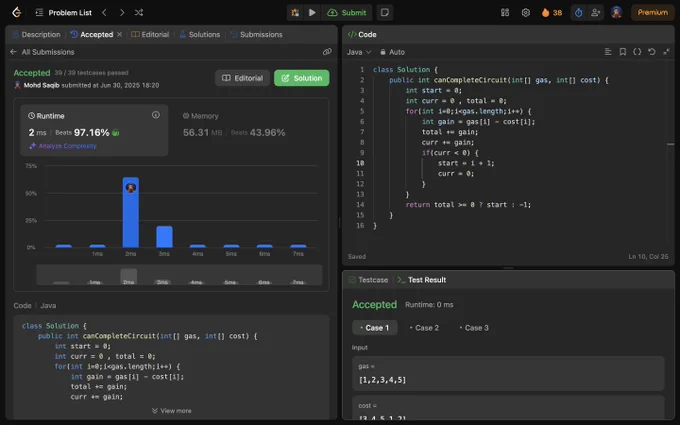This screenshot has height=425, width=680.
Task: Click the 2ms bar in the chart
Action: click(131, 212)
